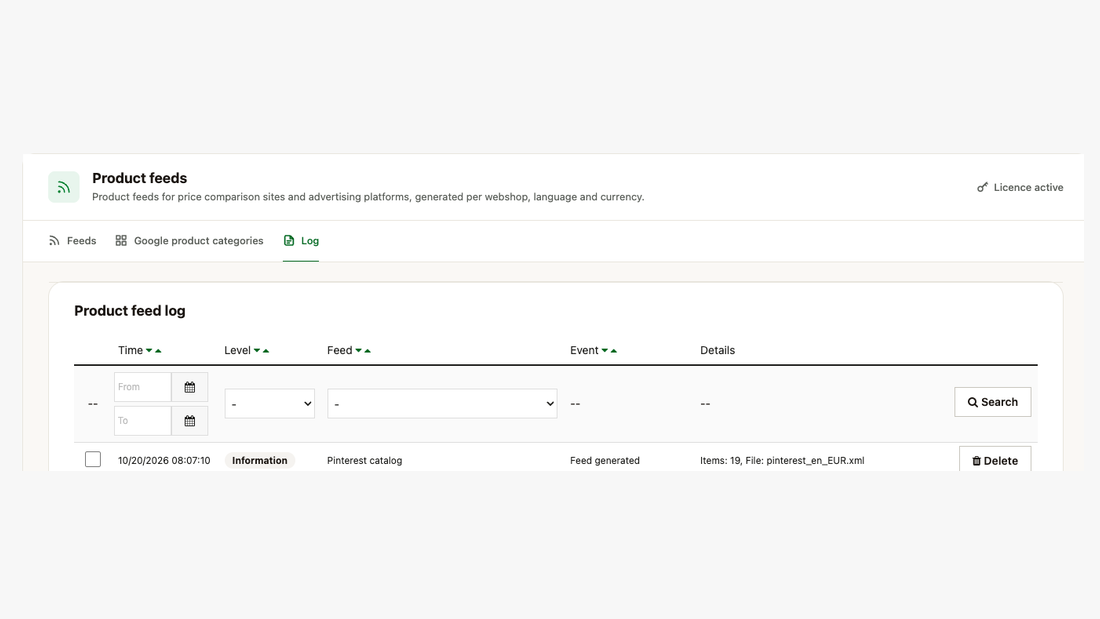Click the green Product feeds RSS icon
The image size is (1100, 619).
point(64,187)
